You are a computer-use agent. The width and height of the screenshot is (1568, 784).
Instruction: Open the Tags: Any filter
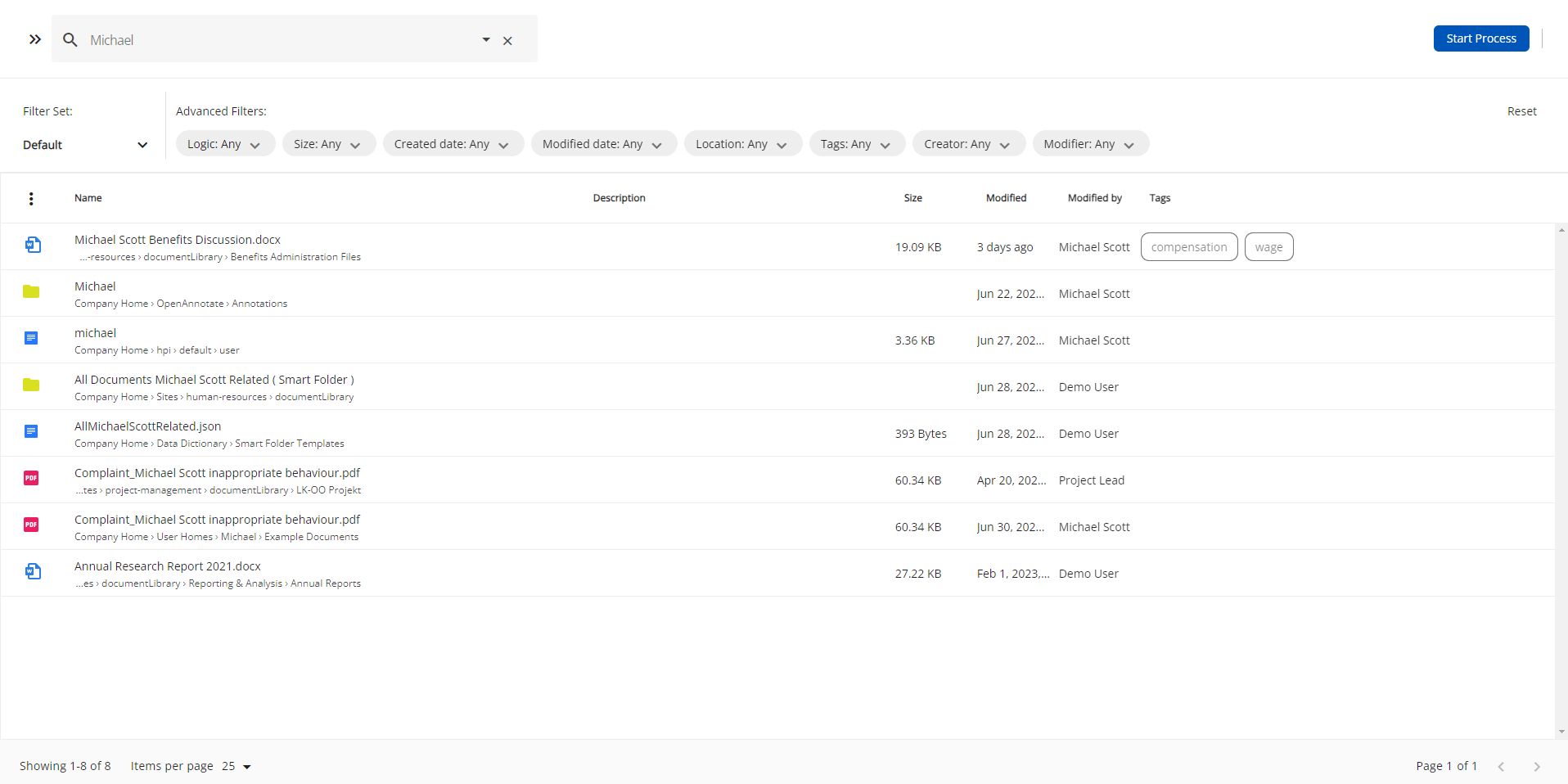point(857,144)
